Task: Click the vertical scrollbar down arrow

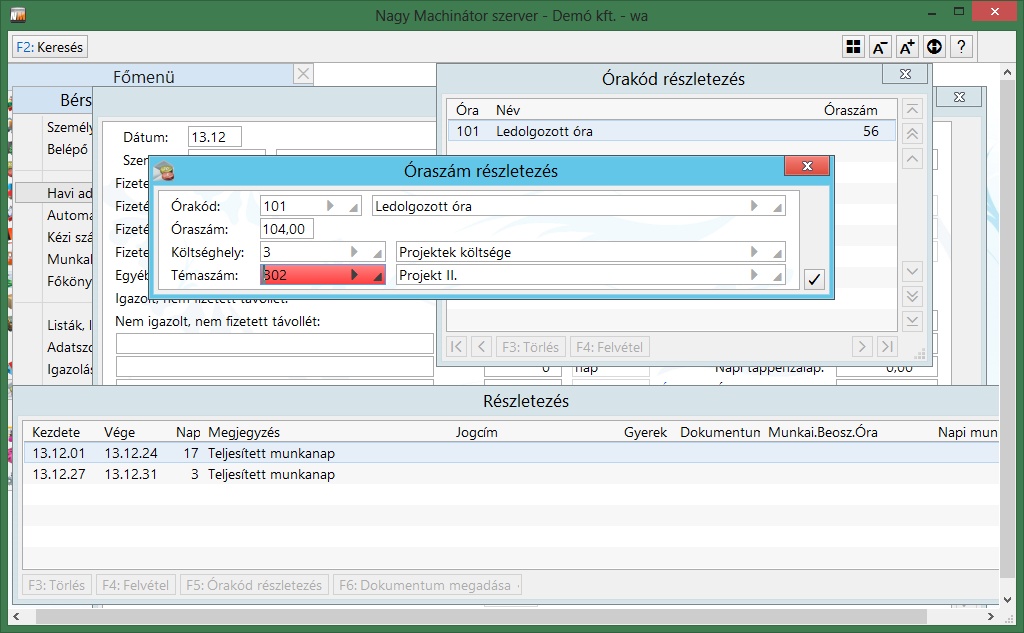Action: [1007, 600]
